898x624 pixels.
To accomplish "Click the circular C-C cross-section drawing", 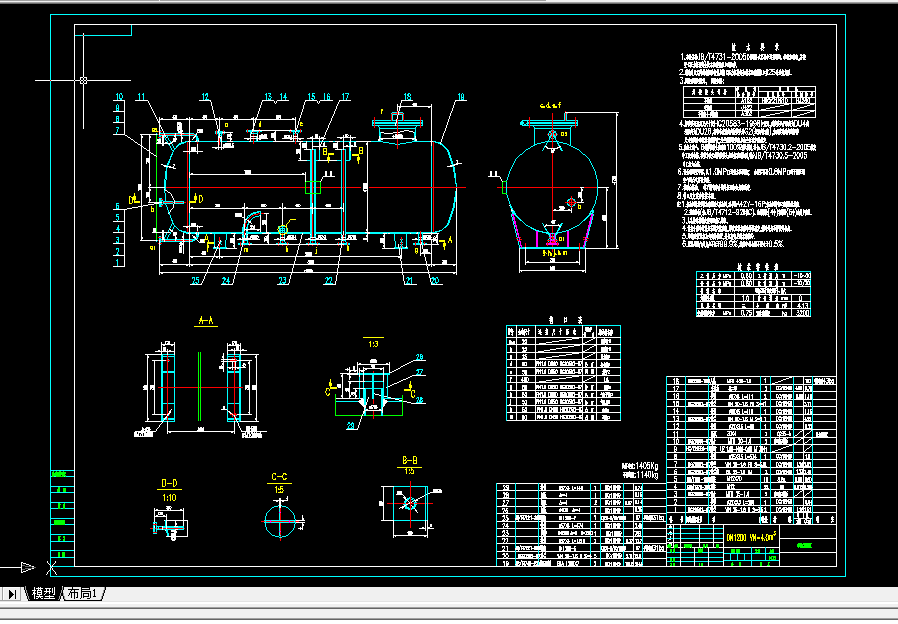I will [x=281, y=517].
